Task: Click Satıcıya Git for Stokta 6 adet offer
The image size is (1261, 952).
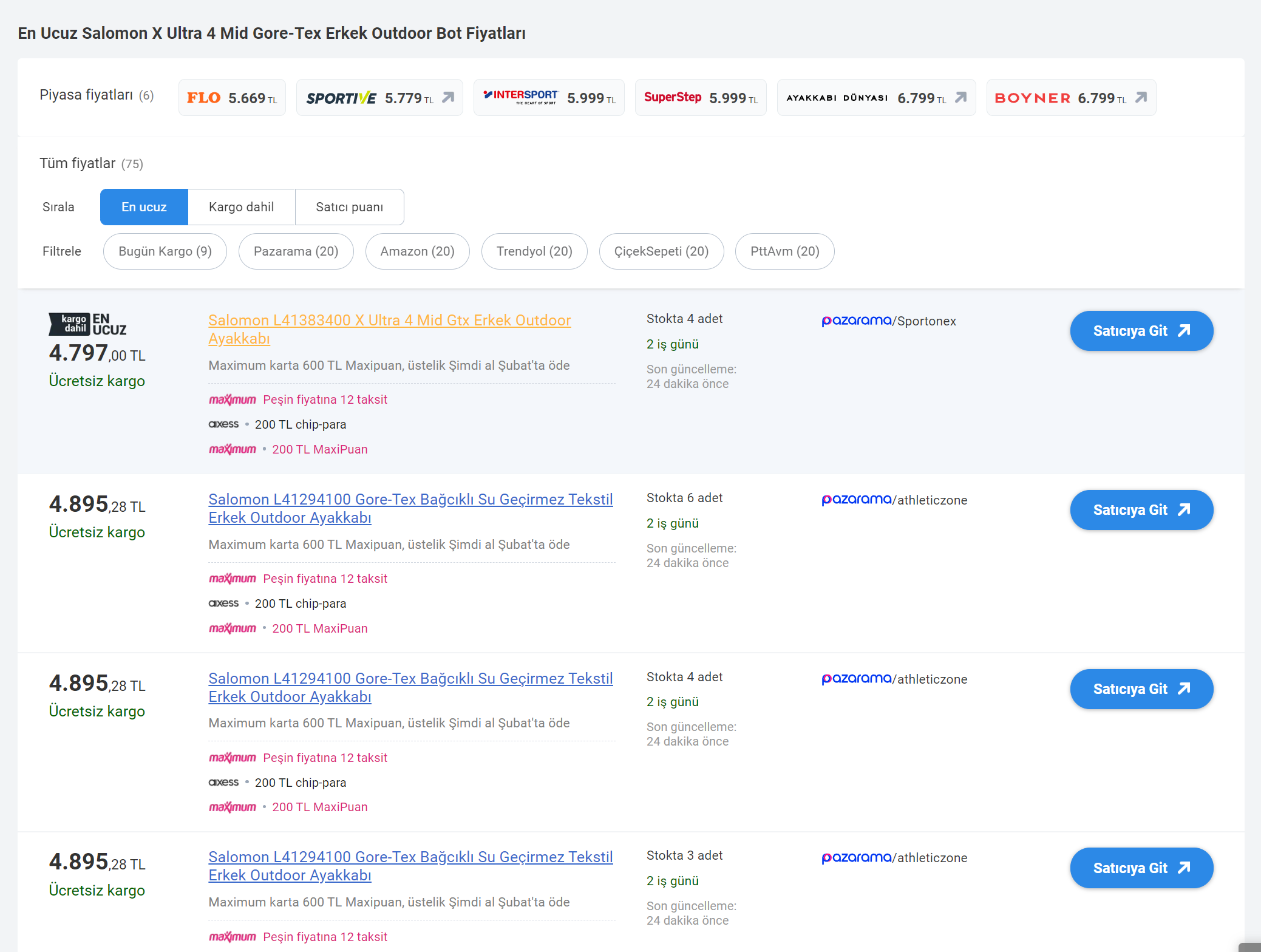Action: point(1141,510)
